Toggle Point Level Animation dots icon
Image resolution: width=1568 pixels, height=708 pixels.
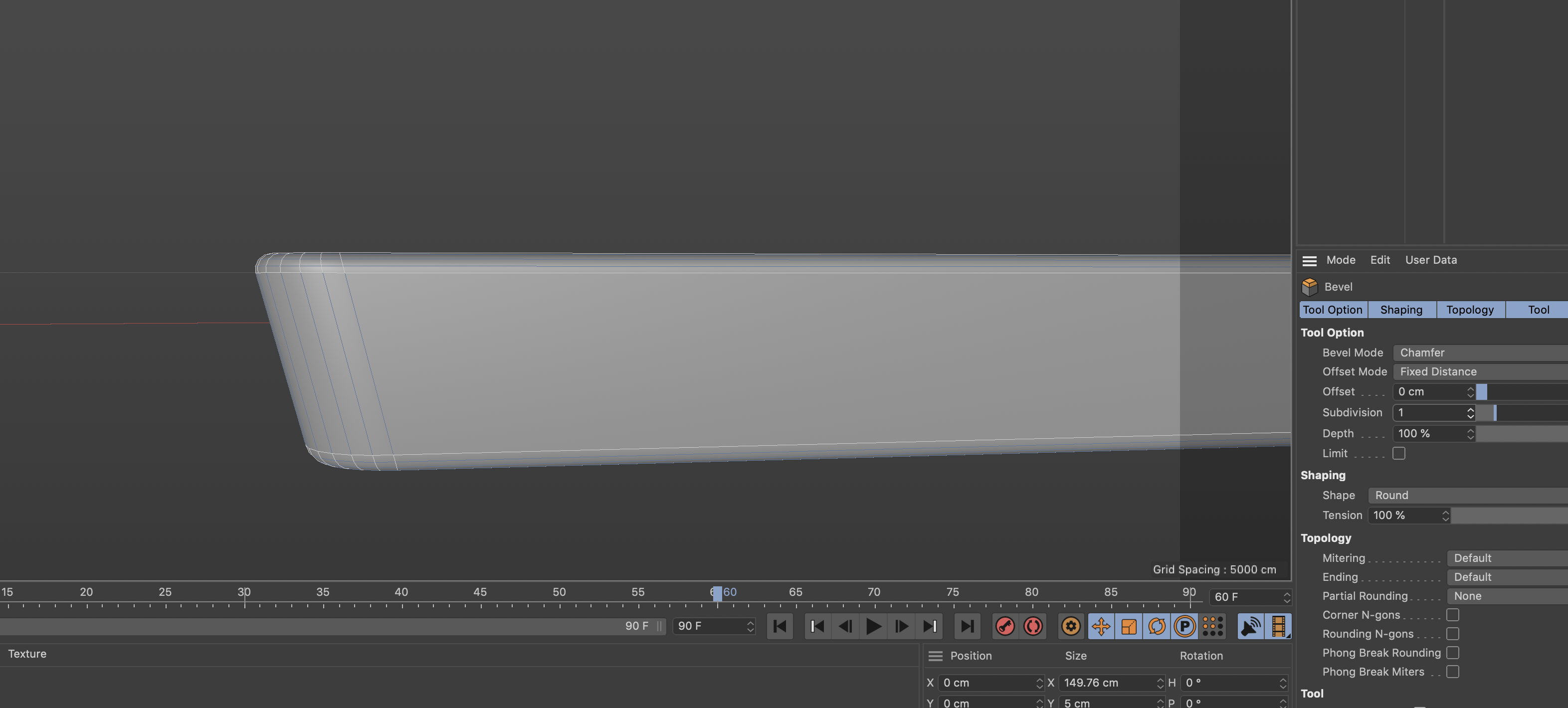click(x=1212, y=626)
